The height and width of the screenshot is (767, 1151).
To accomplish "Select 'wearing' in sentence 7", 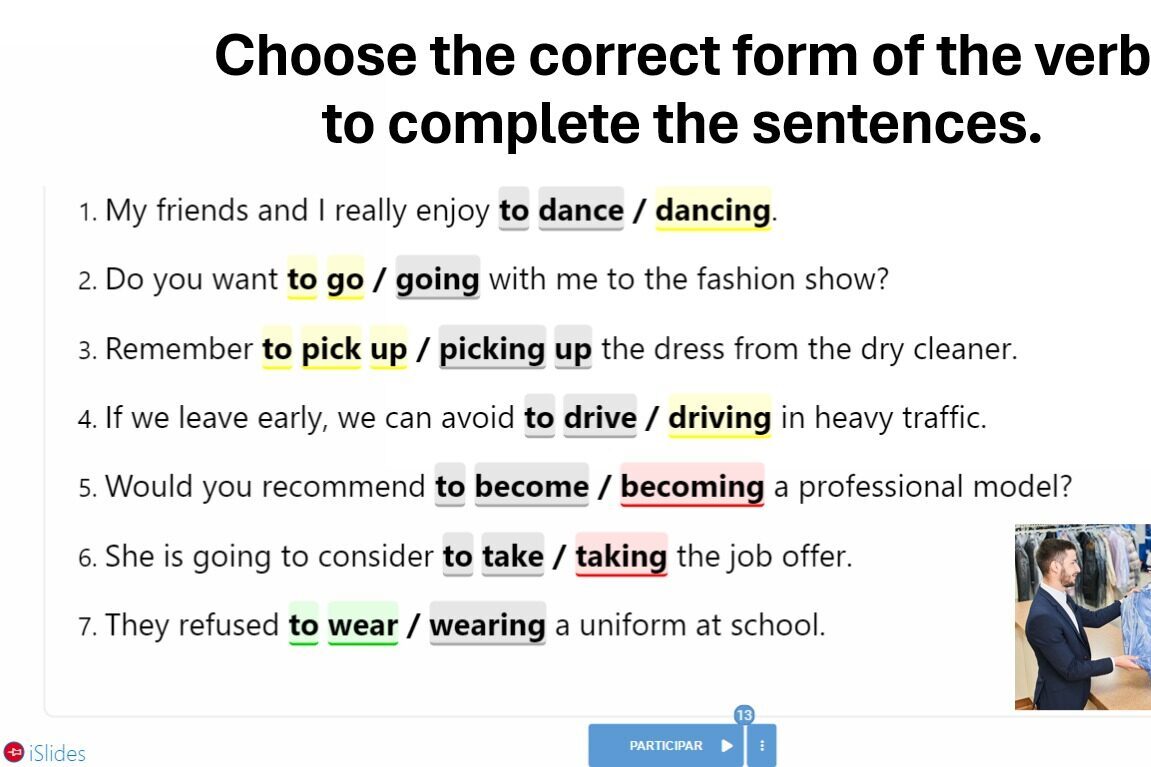I will coord(487,625).
